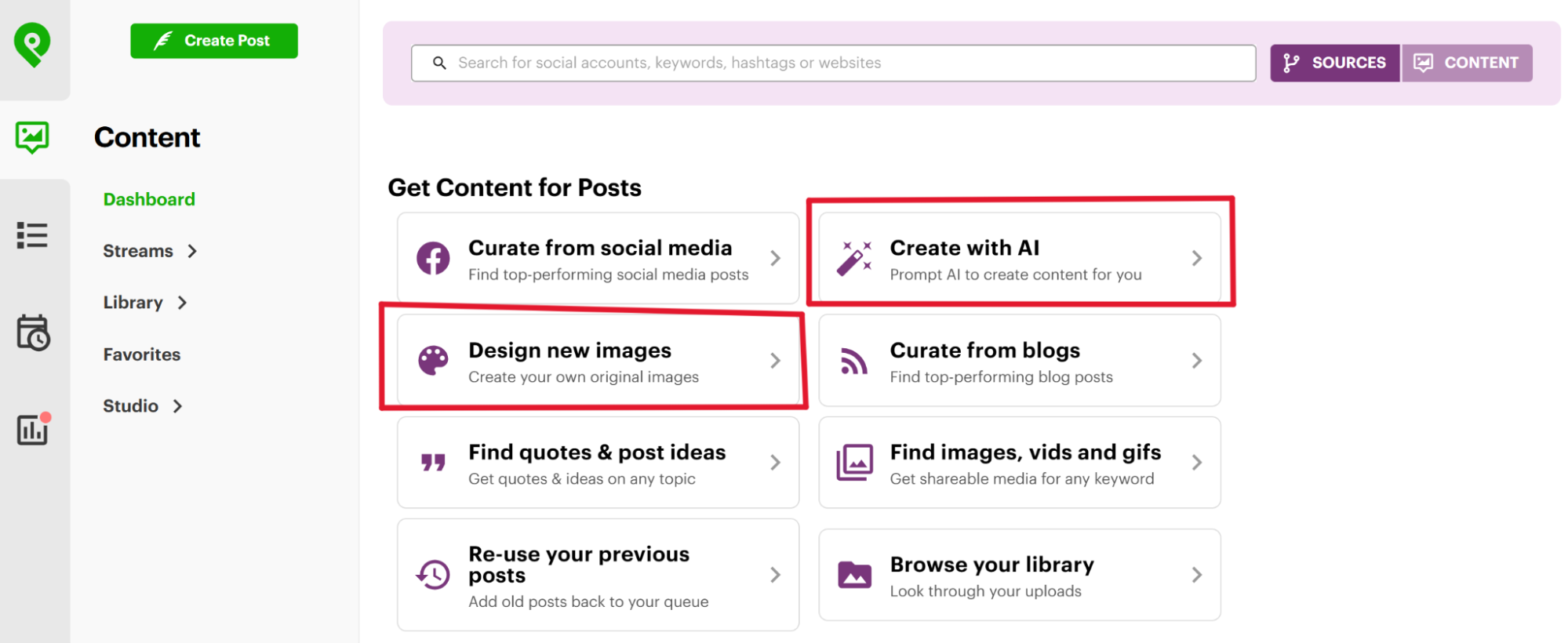This screenshot has width=1568, height=643.
Task: Open Library in the Content menu
Action: (133, 303)
